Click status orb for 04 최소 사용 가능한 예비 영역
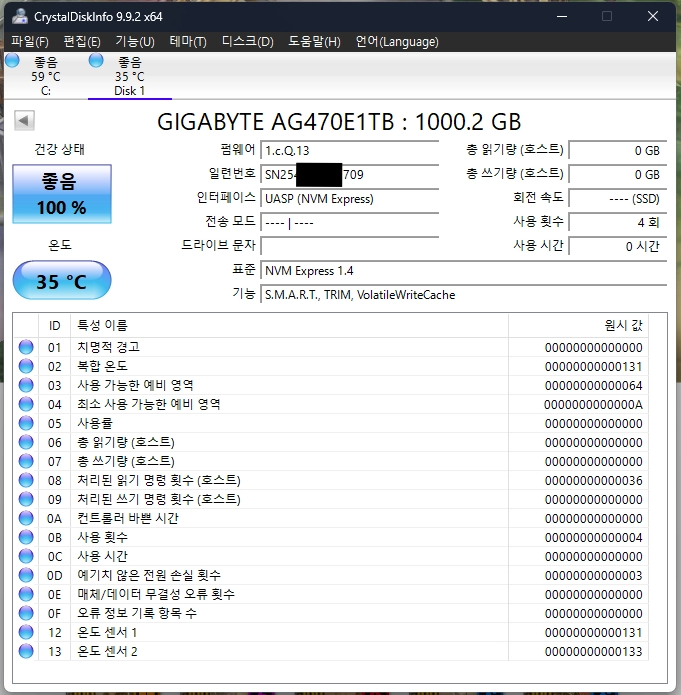 (26, 404)
